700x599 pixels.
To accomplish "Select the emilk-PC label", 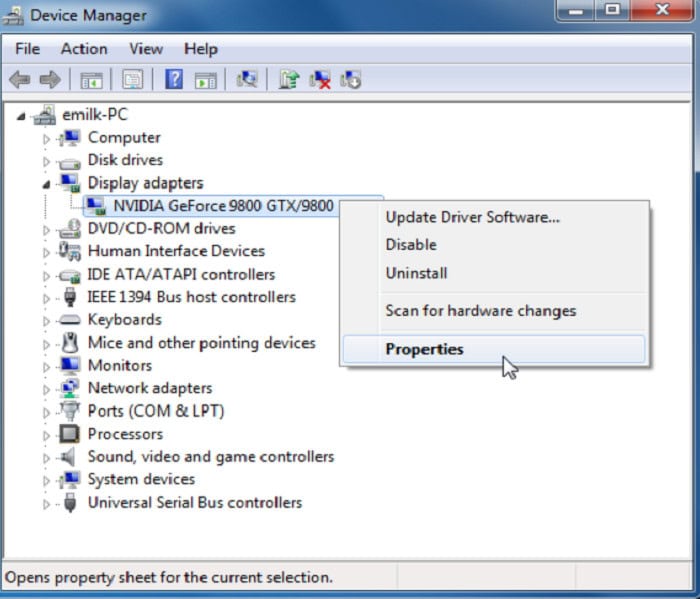I will pyautogui.click(x=95, y=115).
